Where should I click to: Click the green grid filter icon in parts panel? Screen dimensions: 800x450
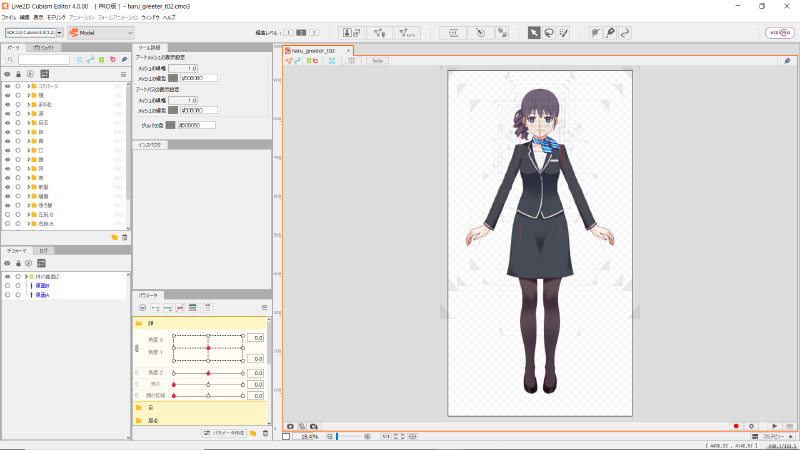click(x=102, y=60)
